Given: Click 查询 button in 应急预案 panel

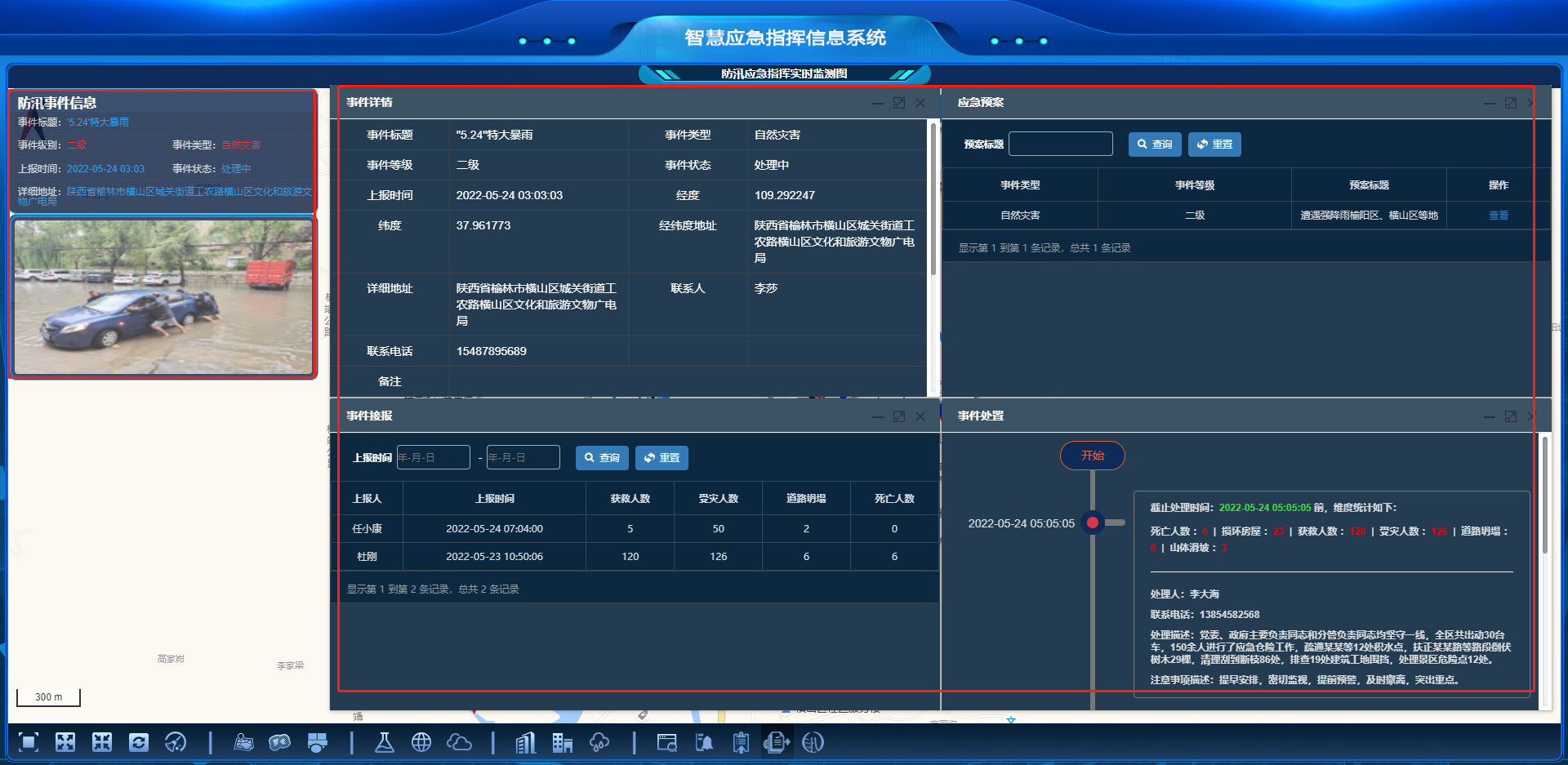Looking at the screenshot, I should pos(1155,145).
